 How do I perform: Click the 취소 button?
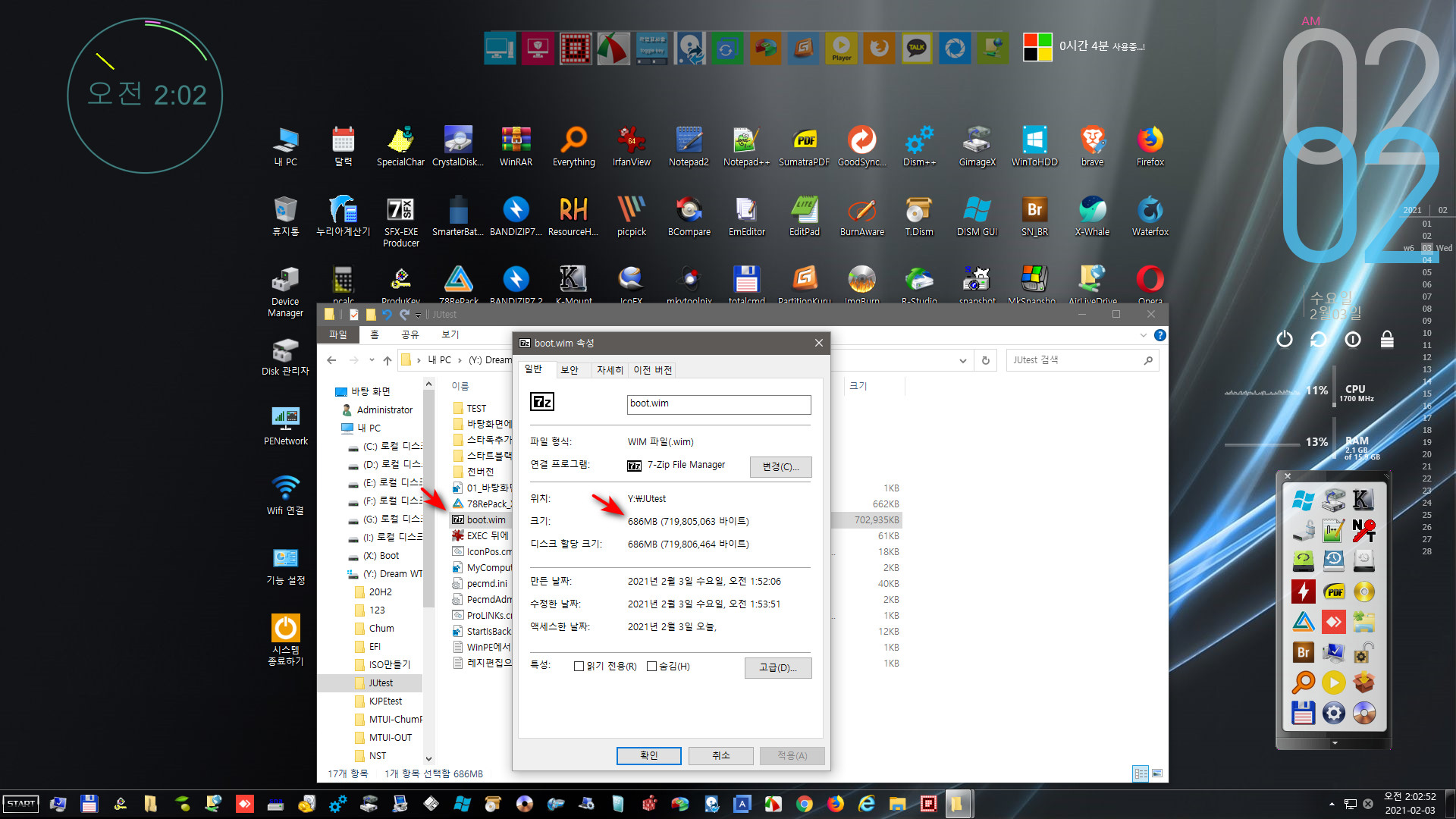pos(720,755)
